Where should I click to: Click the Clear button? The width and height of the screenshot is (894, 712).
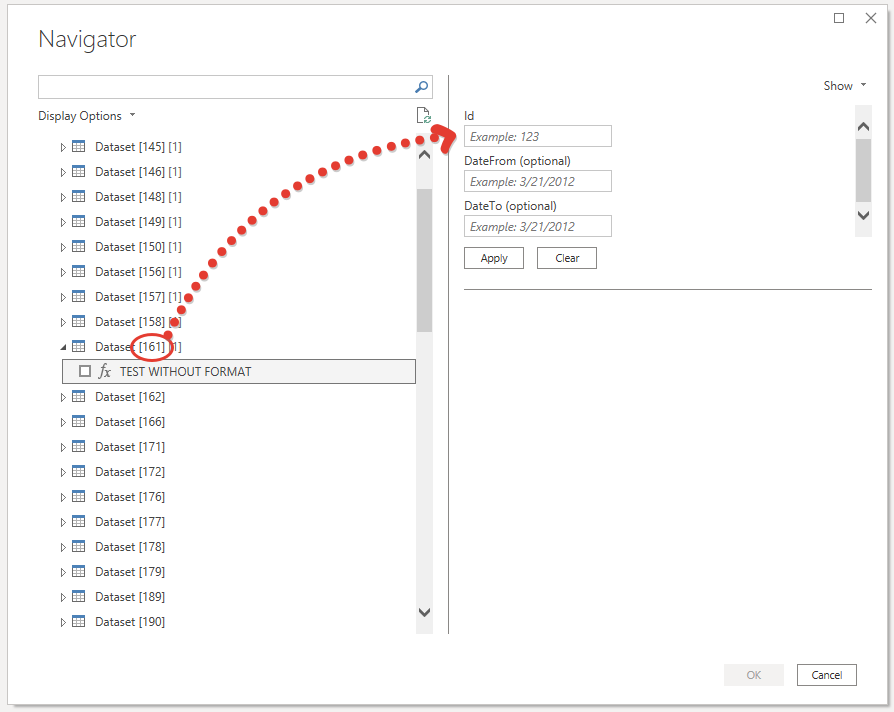[x=567, y=258]
